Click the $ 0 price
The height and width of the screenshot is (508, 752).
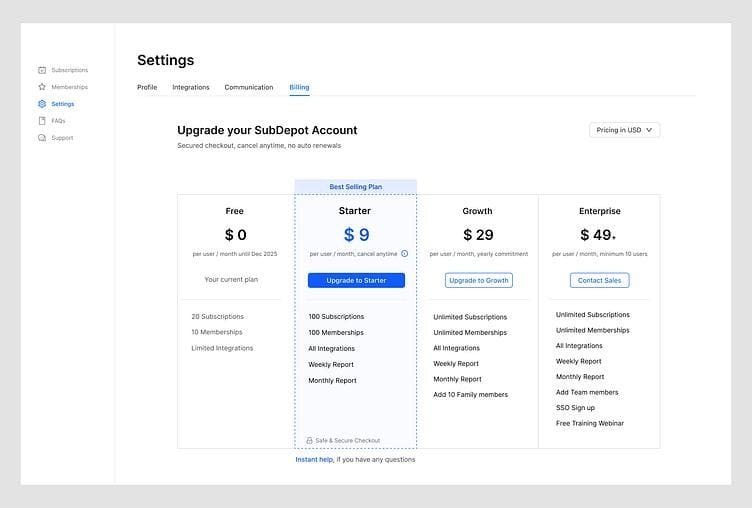point(235,235)
